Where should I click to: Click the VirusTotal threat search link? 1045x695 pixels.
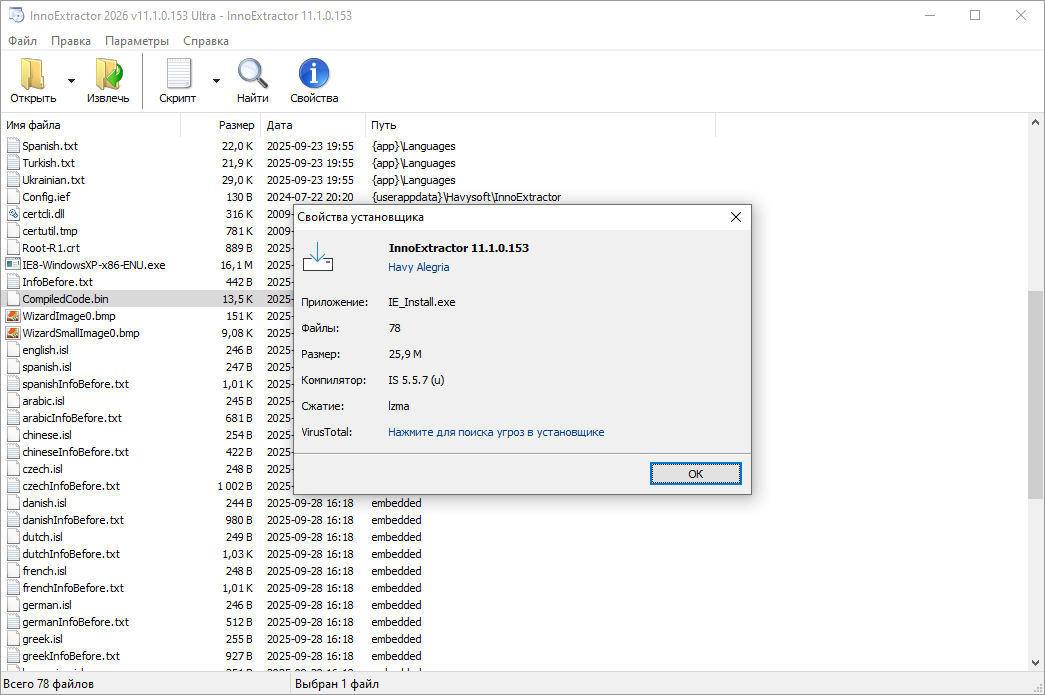pyautogui.click(x=496, y=432)
